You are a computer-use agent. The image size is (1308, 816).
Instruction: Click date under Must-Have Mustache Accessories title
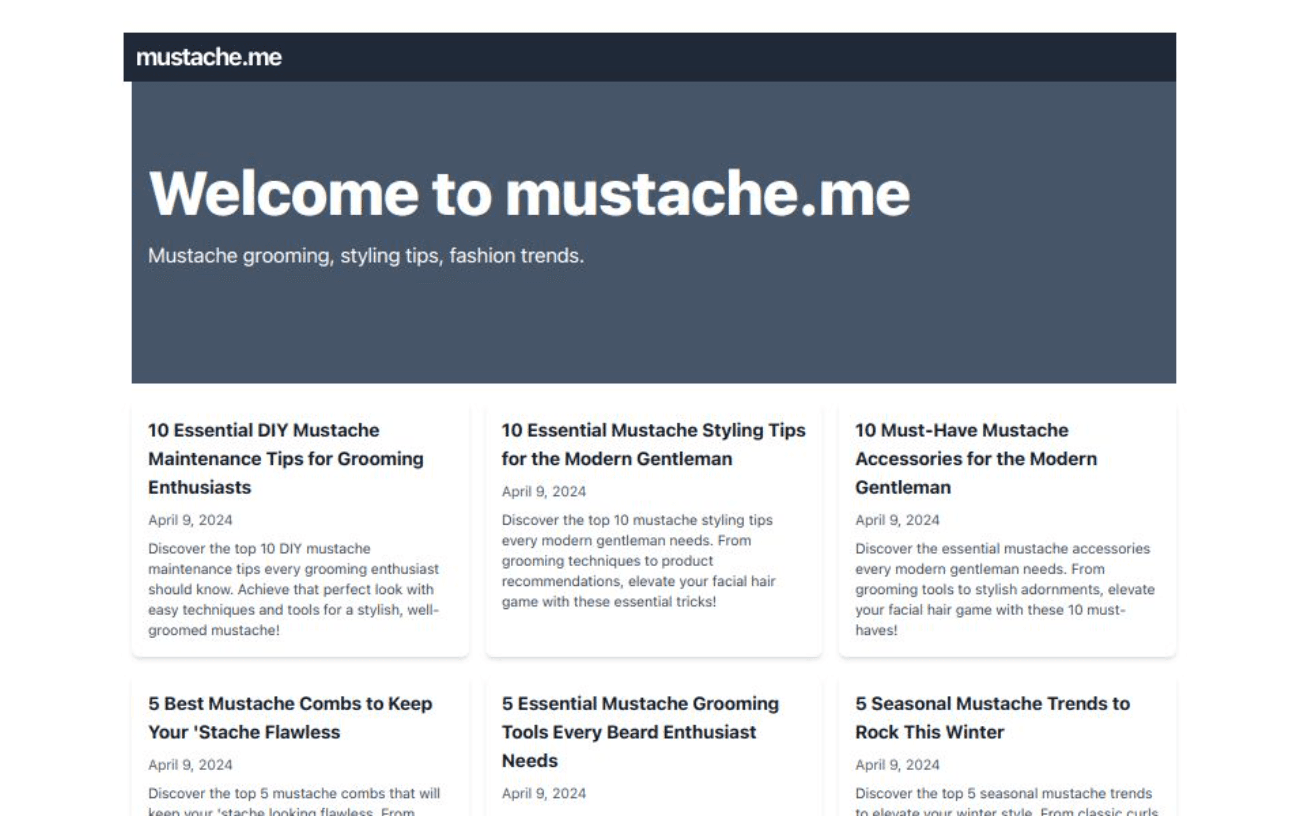897,520
